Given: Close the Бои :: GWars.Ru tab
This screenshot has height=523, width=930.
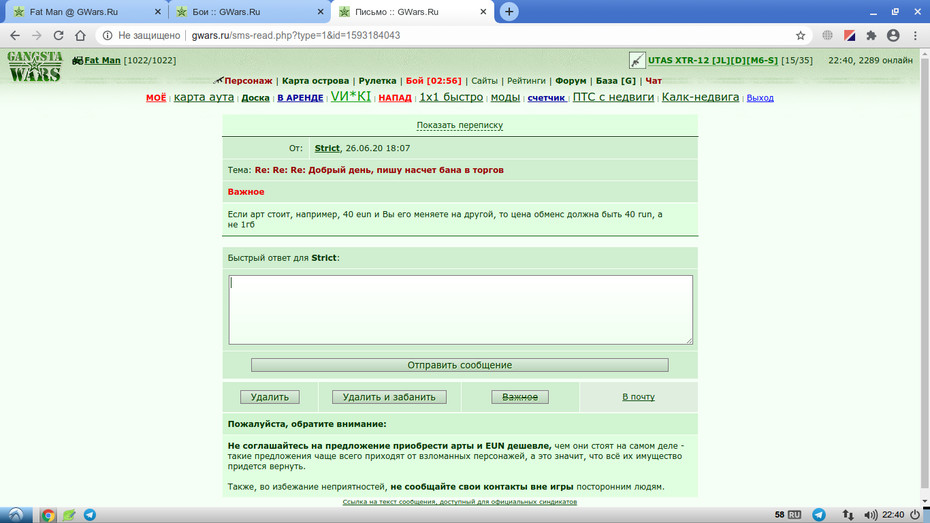Looking at the screenshot, I should click(320, 12).
